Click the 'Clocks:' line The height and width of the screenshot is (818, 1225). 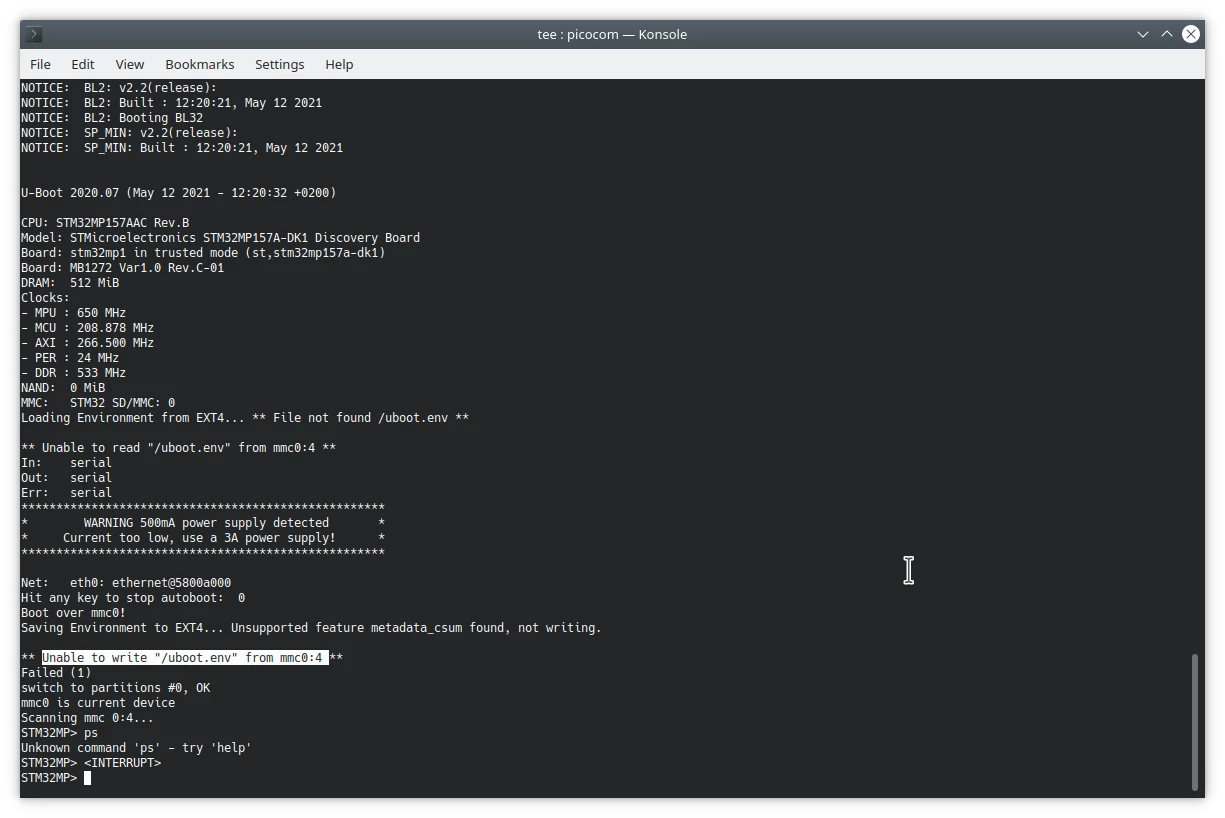(x=46, y=298)
